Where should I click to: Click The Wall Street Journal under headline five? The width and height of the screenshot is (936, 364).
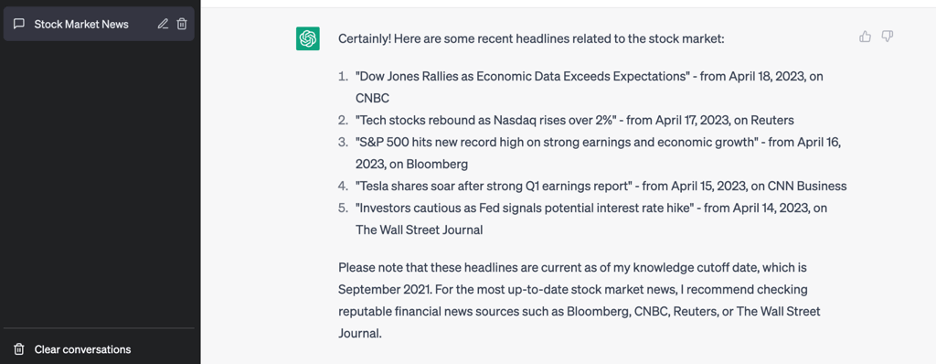click(419, 230)
